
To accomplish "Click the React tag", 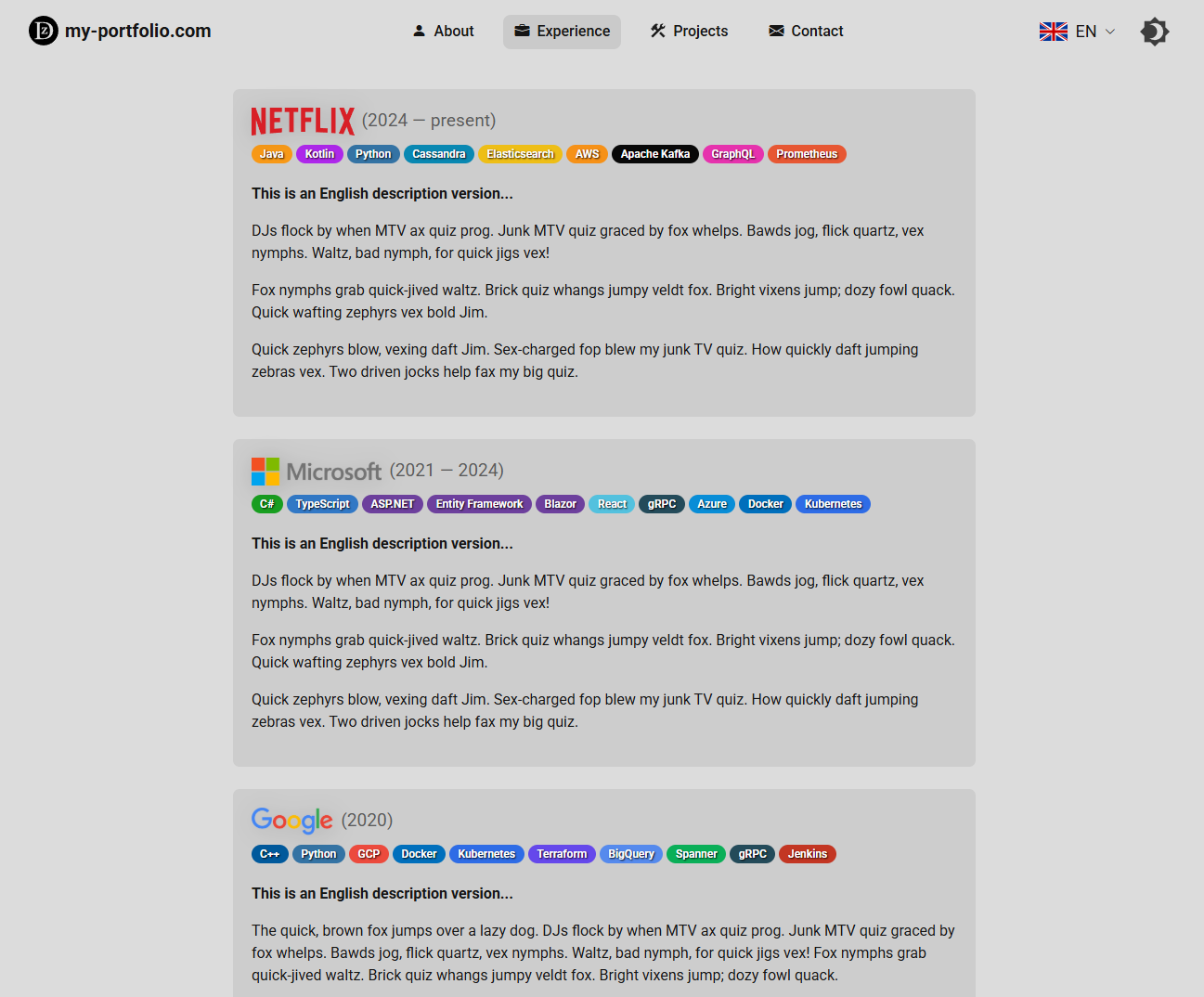I will [x=613, y=504].
